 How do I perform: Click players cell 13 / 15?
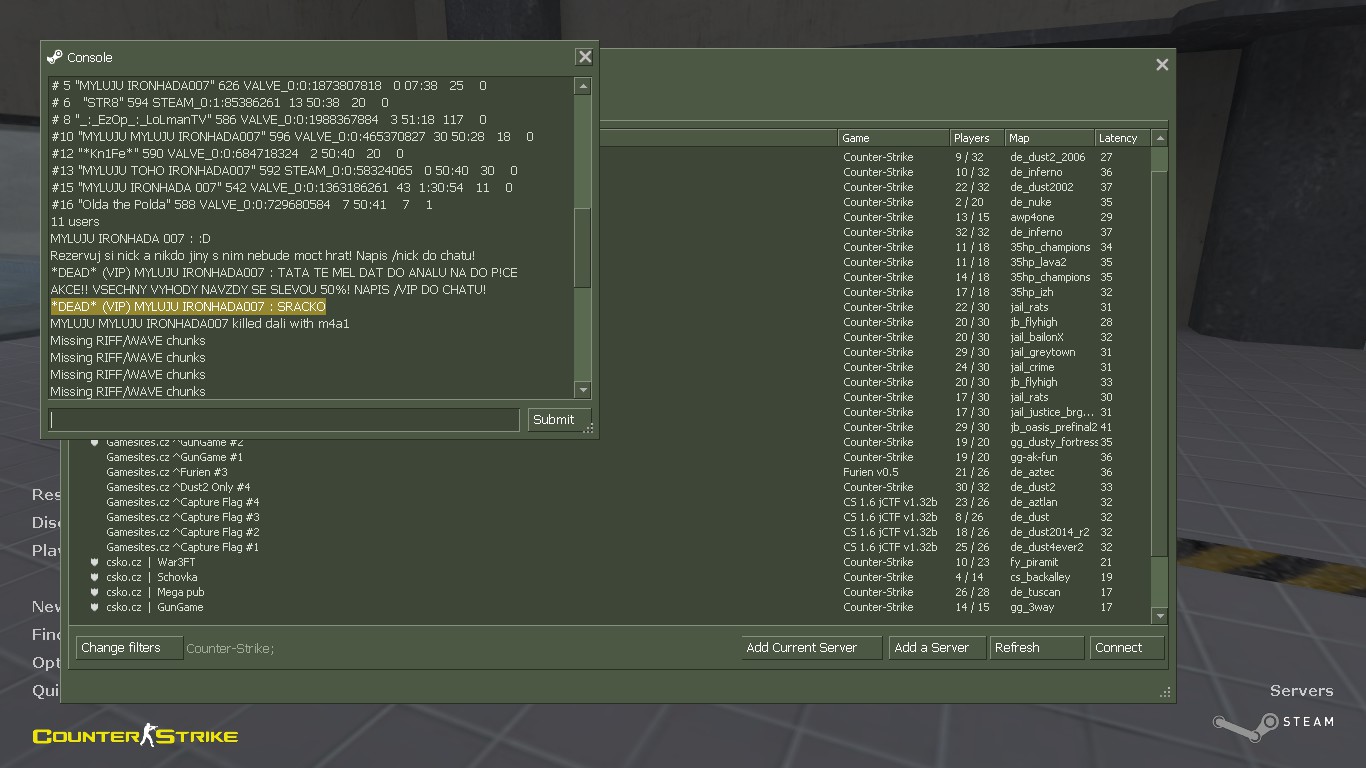click(x=972, y=217)
